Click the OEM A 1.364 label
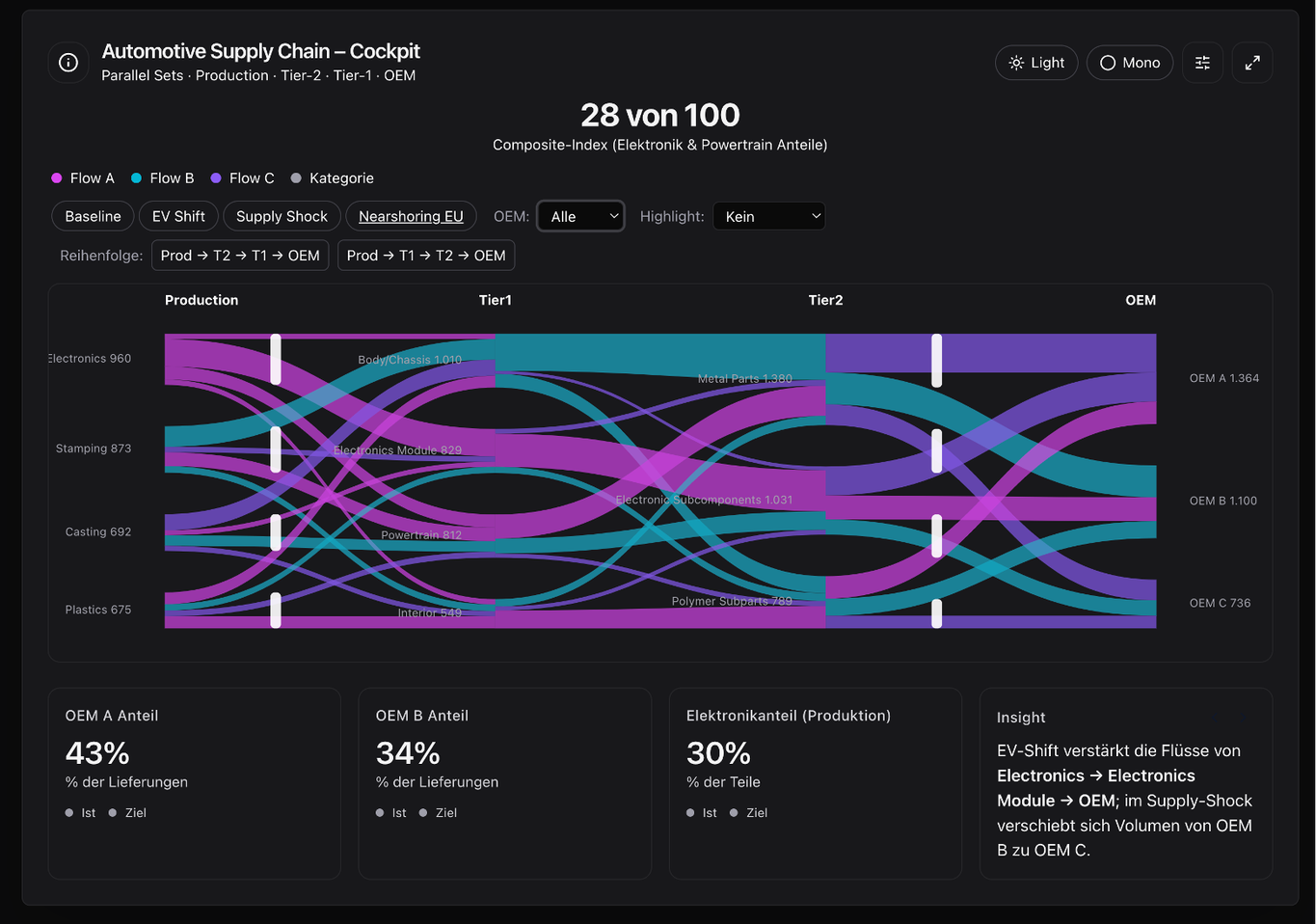The image size is (1316, 924). pos(1223,378)
